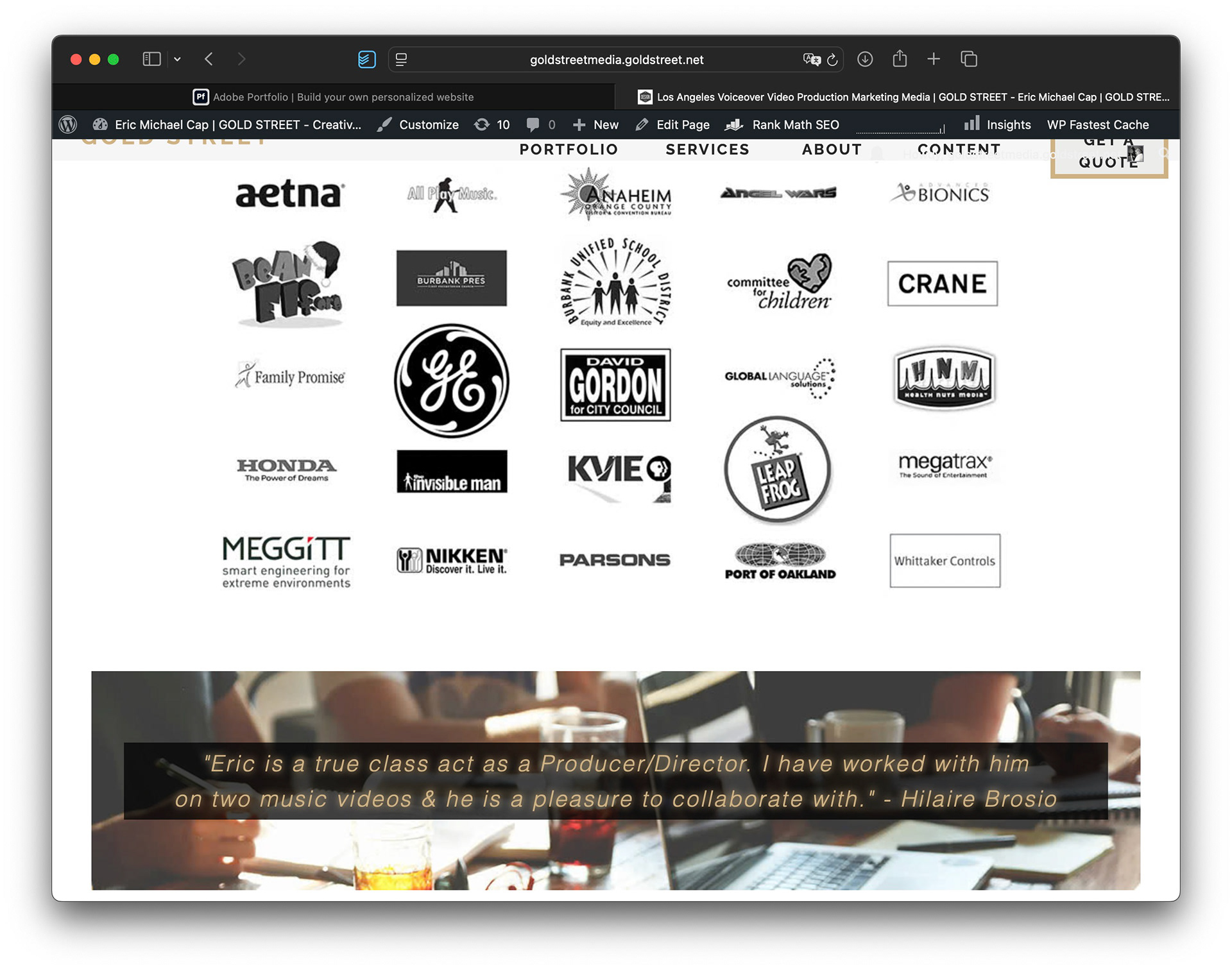The width and height of the screenshot is (1232, 970).
Task: Click the Burbank Pres logo
Action: tap(452, 278)
